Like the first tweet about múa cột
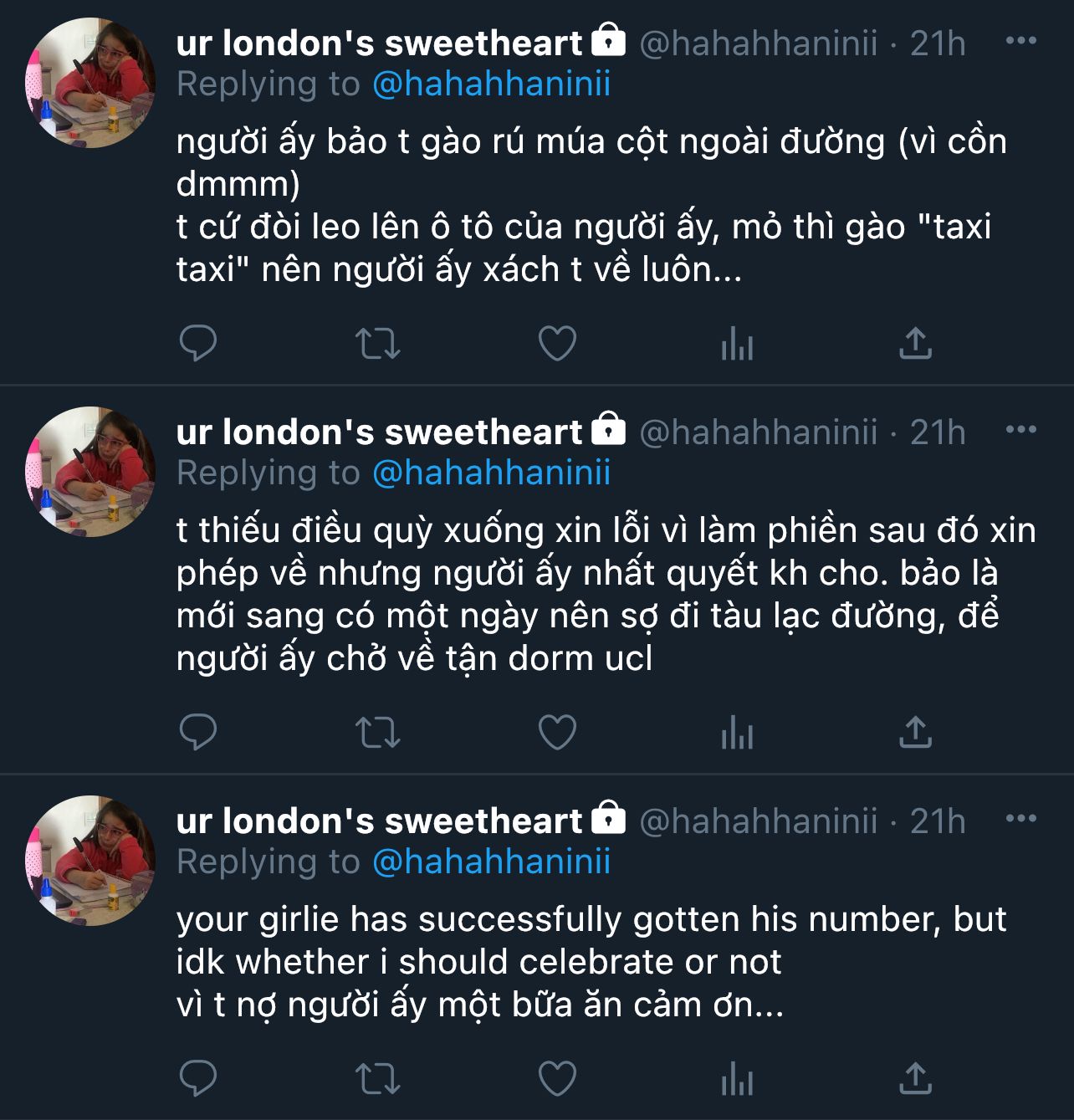 click(x=557, y=343)
